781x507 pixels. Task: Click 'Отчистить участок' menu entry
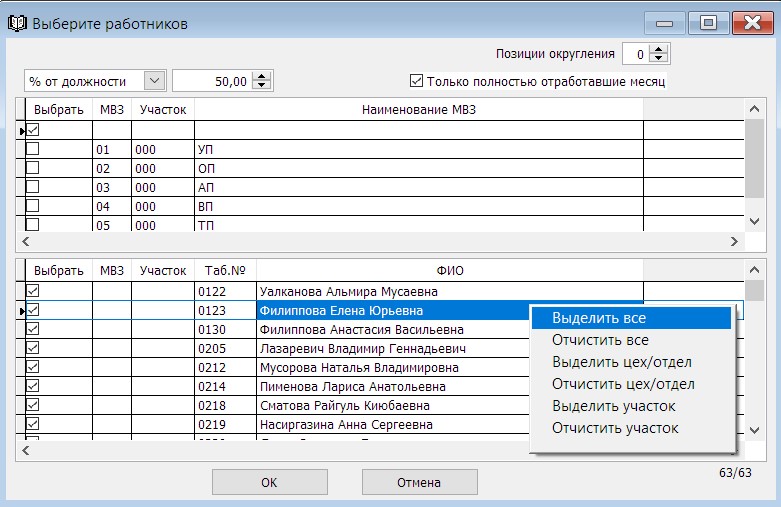[614, 428]
